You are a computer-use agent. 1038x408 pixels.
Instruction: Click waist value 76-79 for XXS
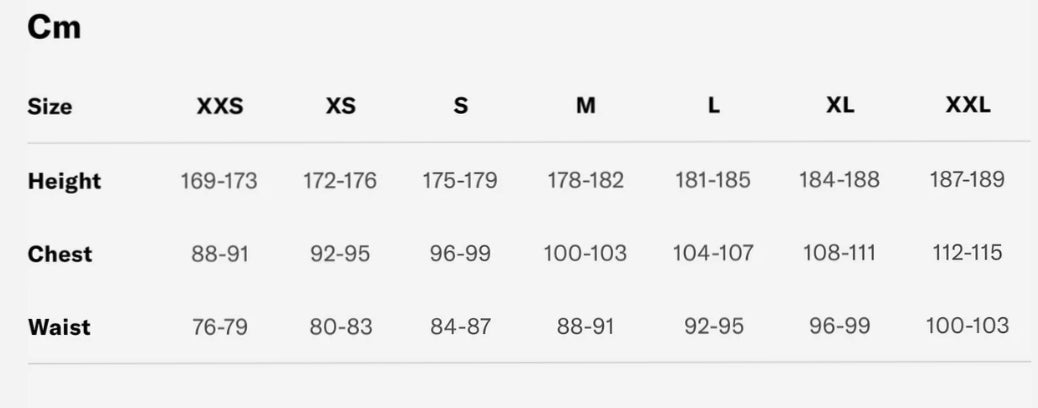[x=219, y=327]
